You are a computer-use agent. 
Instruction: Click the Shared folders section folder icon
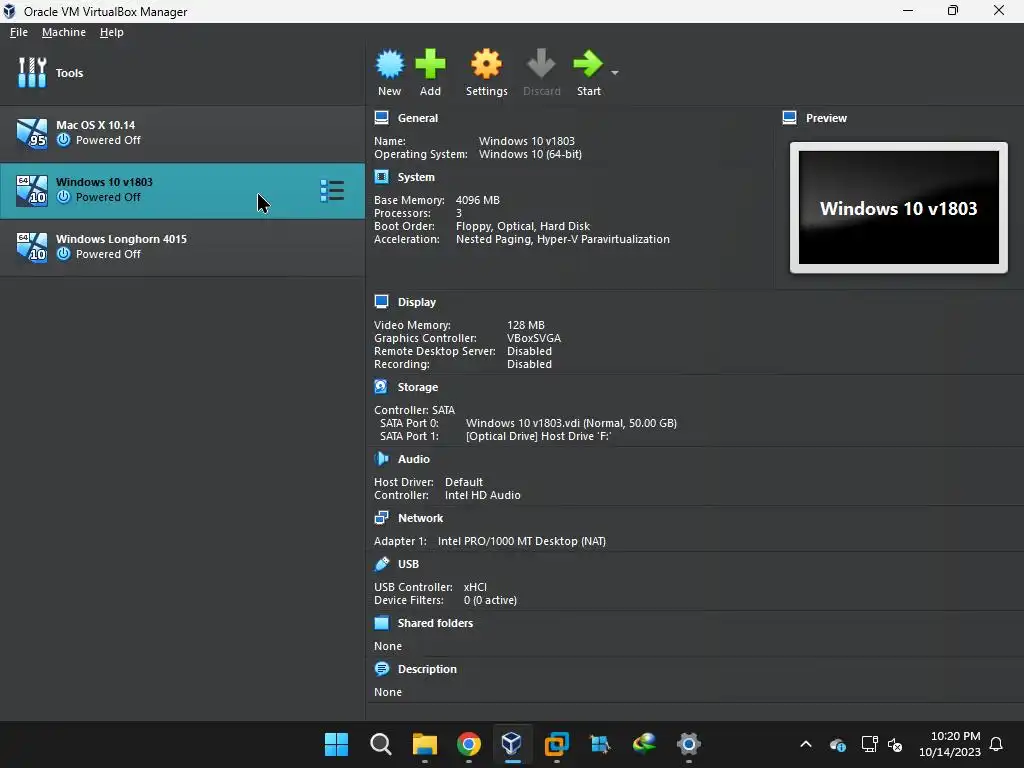click(381, 622)
